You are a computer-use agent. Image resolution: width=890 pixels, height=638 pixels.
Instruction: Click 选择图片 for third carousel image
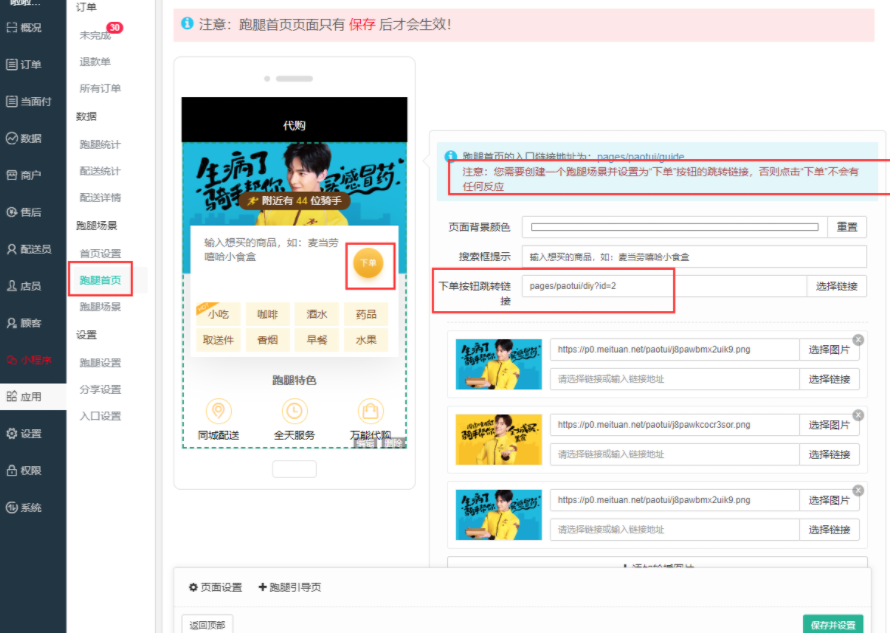829,500
